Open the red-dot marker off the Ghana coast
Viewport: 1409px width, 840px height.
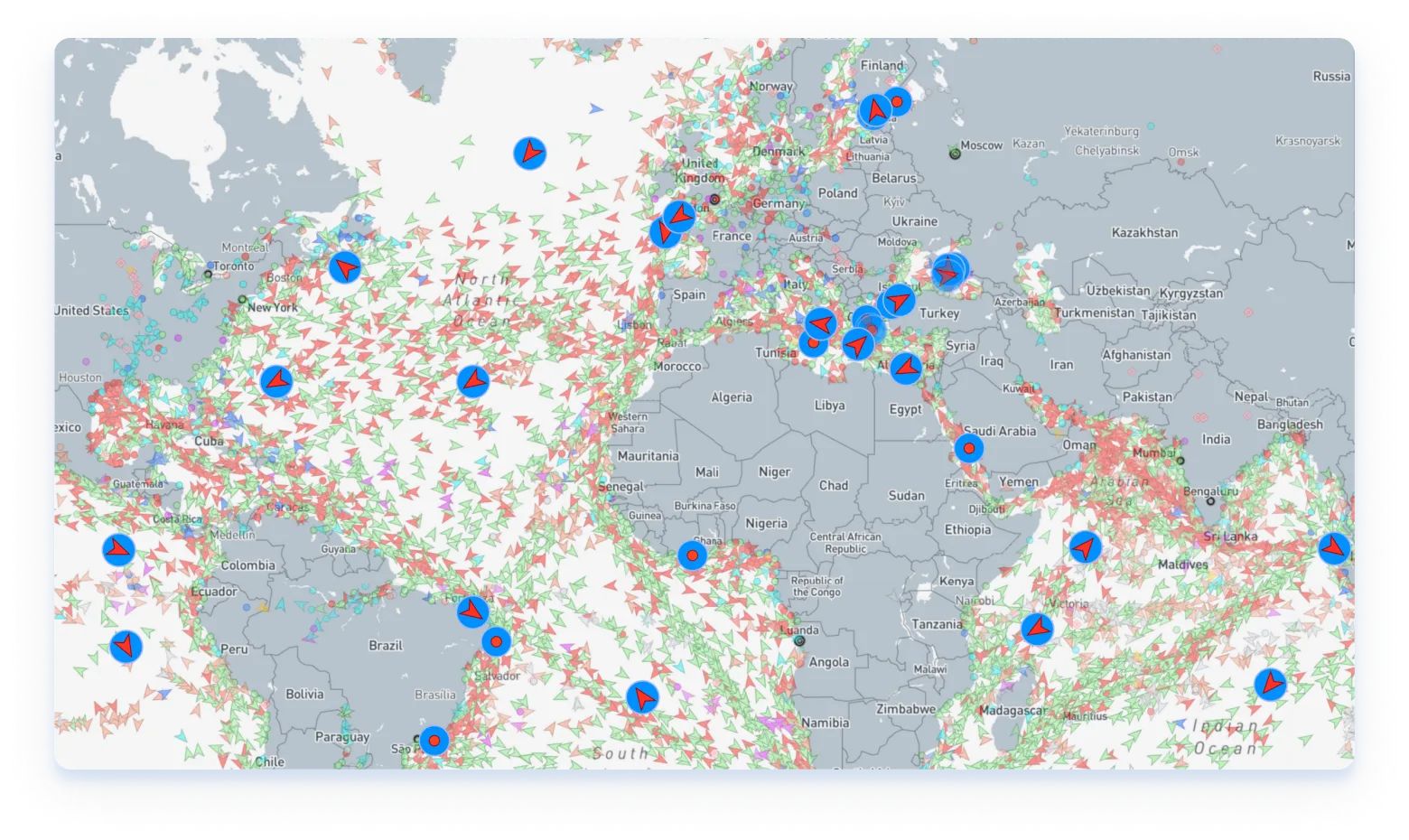(693, 555)
